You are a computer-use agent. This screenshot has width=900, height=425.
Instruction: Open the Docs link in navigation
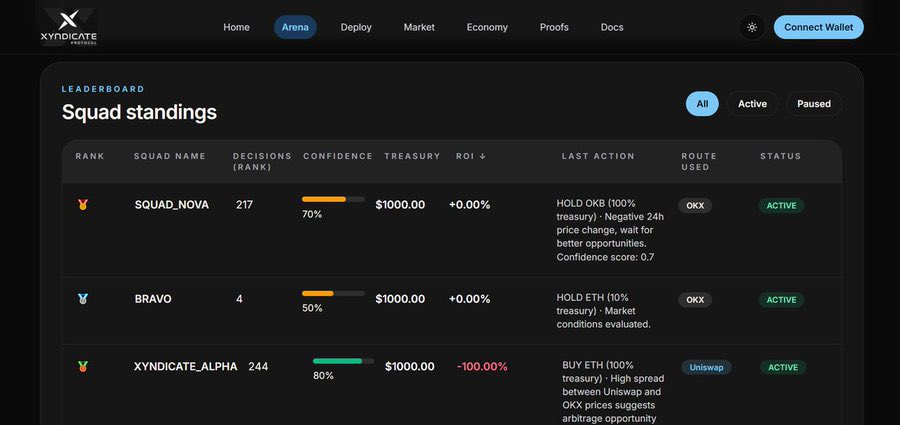pos(612,27)
